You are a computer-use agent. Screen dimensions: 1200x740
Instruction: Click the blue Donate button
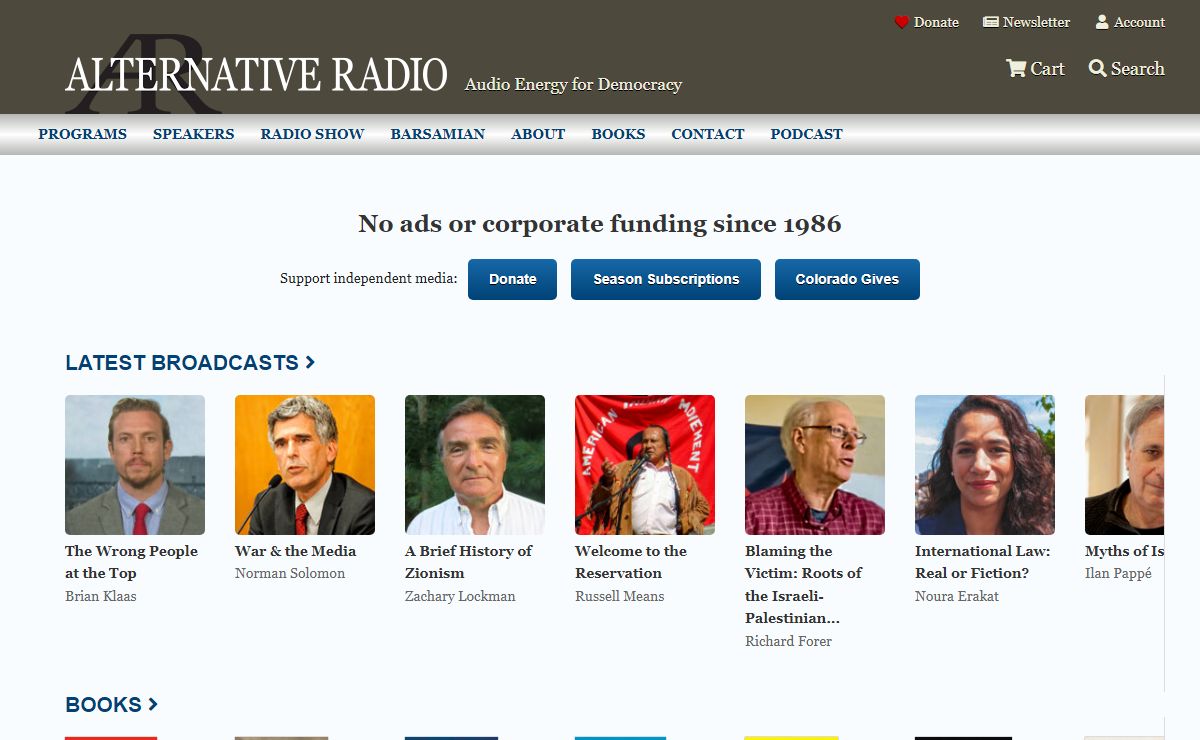(513, 280)
